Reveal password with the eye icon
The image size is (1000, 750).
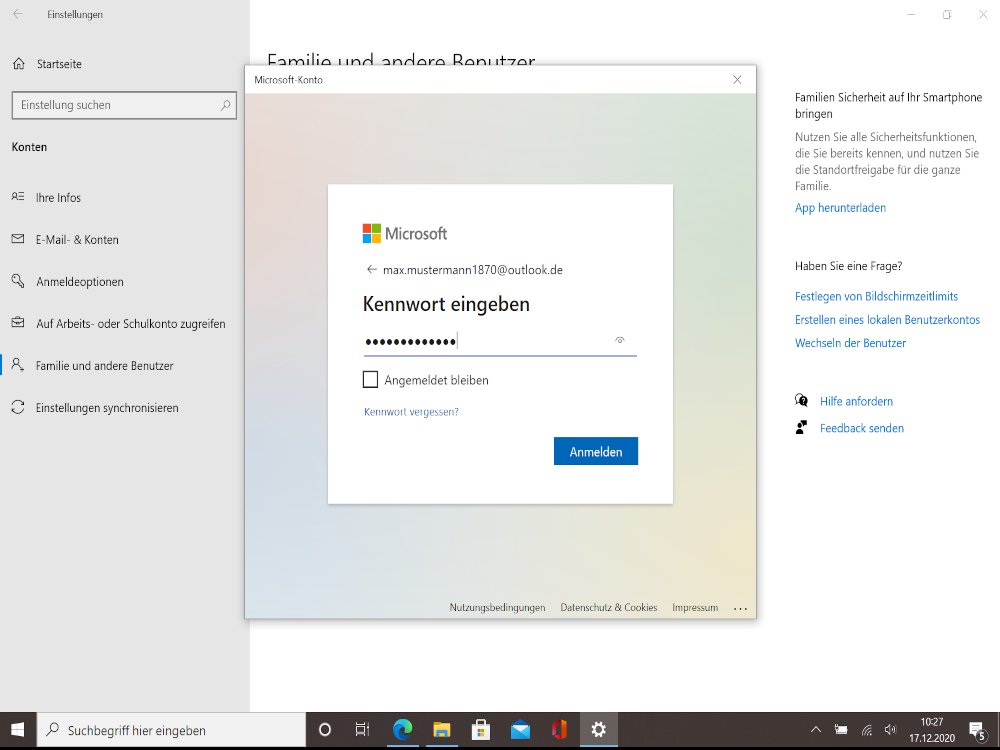620,341
